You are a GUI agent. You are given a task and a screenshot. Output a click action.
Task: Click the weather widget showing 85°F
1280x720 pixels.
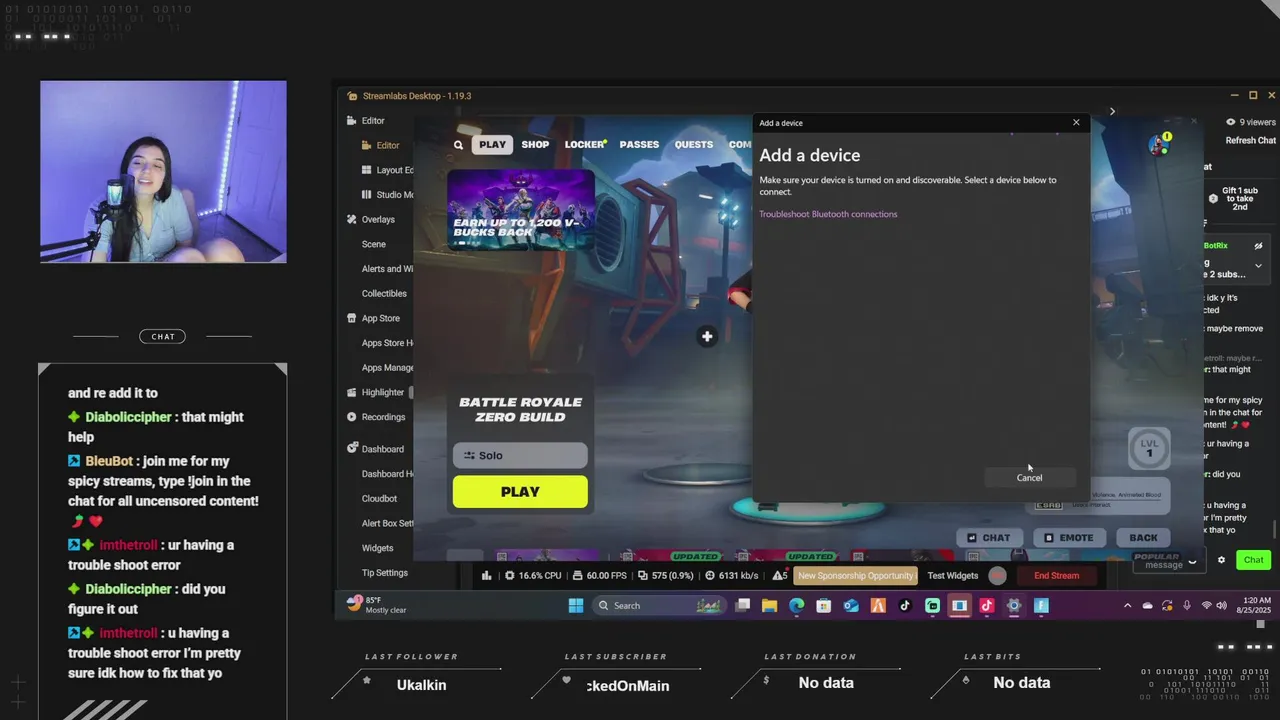(376, 605)
